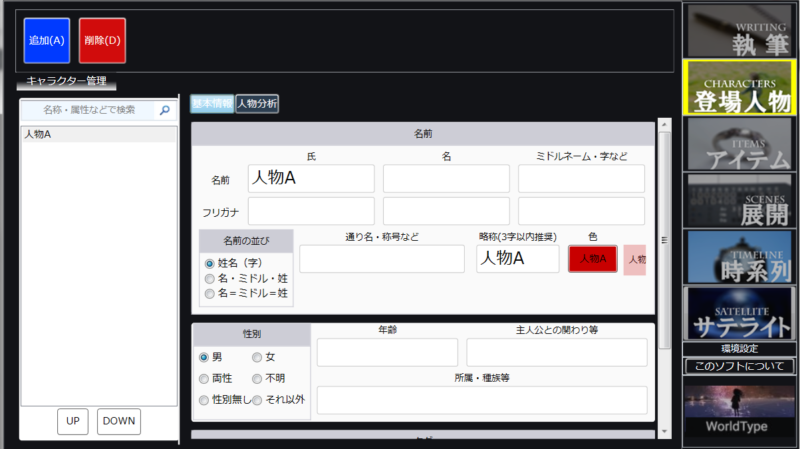Focus the 名称・属性などで検索 search field
800x449 pixels.
(89, 110)
